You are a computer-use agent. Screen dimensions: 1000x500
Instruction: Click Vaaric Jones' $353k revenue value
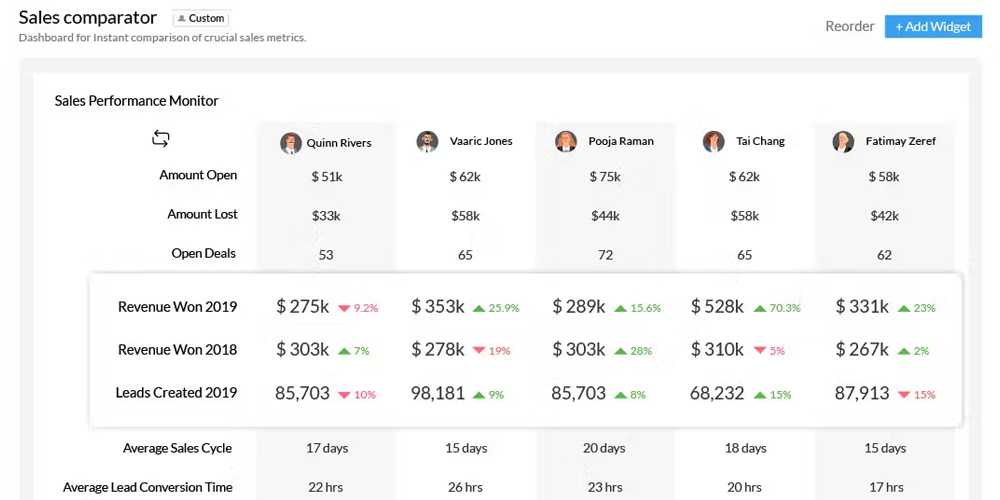pos(438,307)
